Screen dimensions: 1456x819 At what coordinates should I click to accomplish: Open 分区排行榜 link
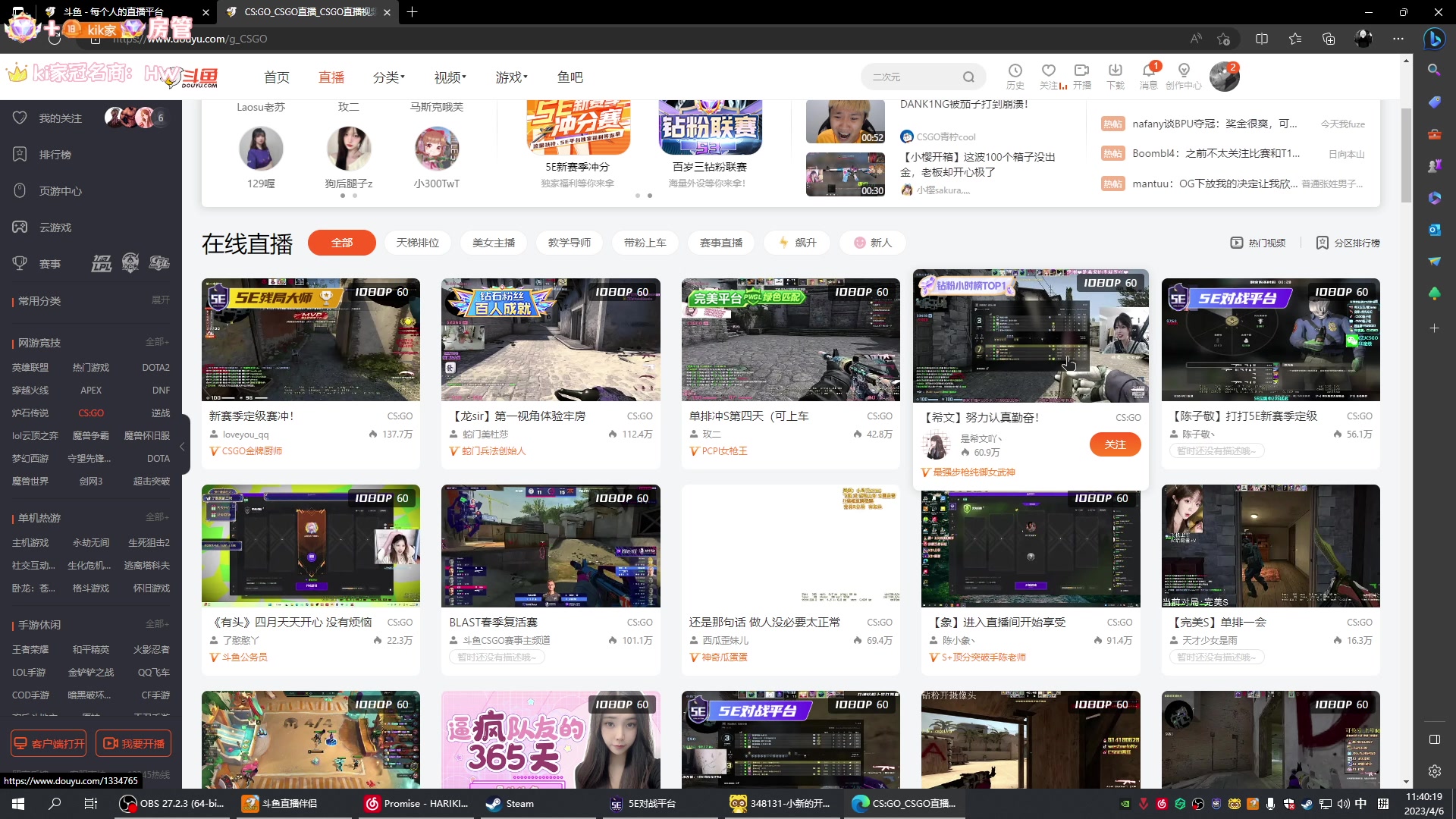click(x=1348, y=243)
